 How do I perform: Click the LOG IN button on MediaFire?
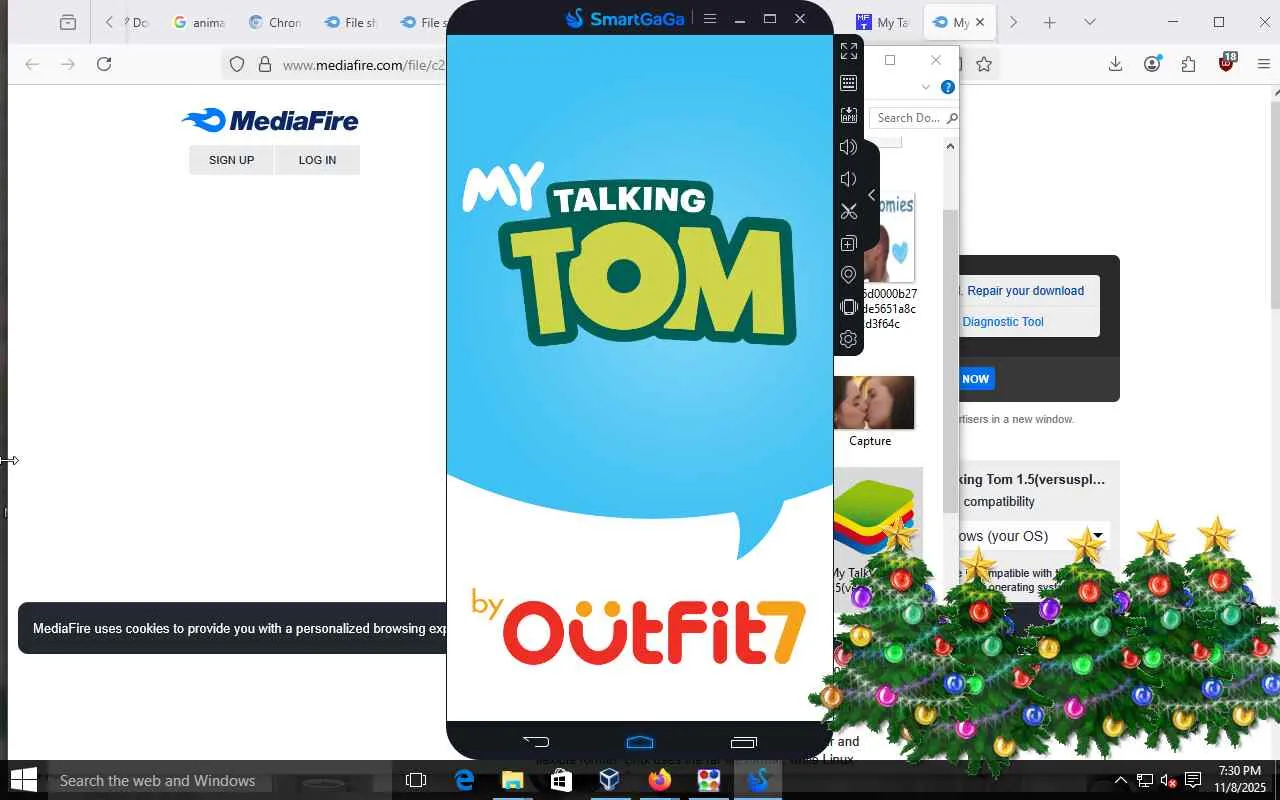pos(317,160)
